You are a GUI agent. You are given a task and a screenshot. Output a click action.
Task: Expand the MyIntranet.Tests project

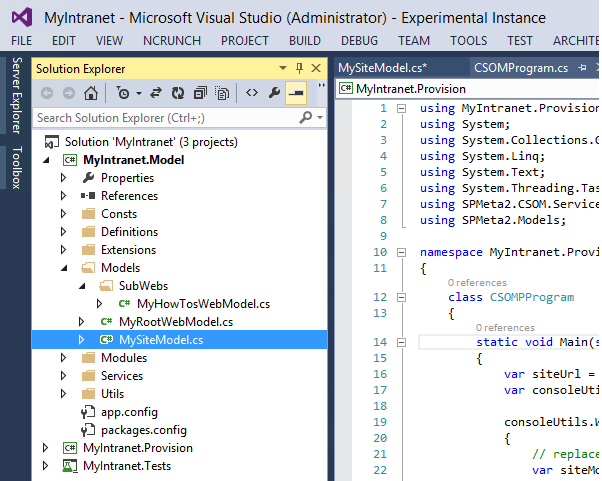[46, 466]
